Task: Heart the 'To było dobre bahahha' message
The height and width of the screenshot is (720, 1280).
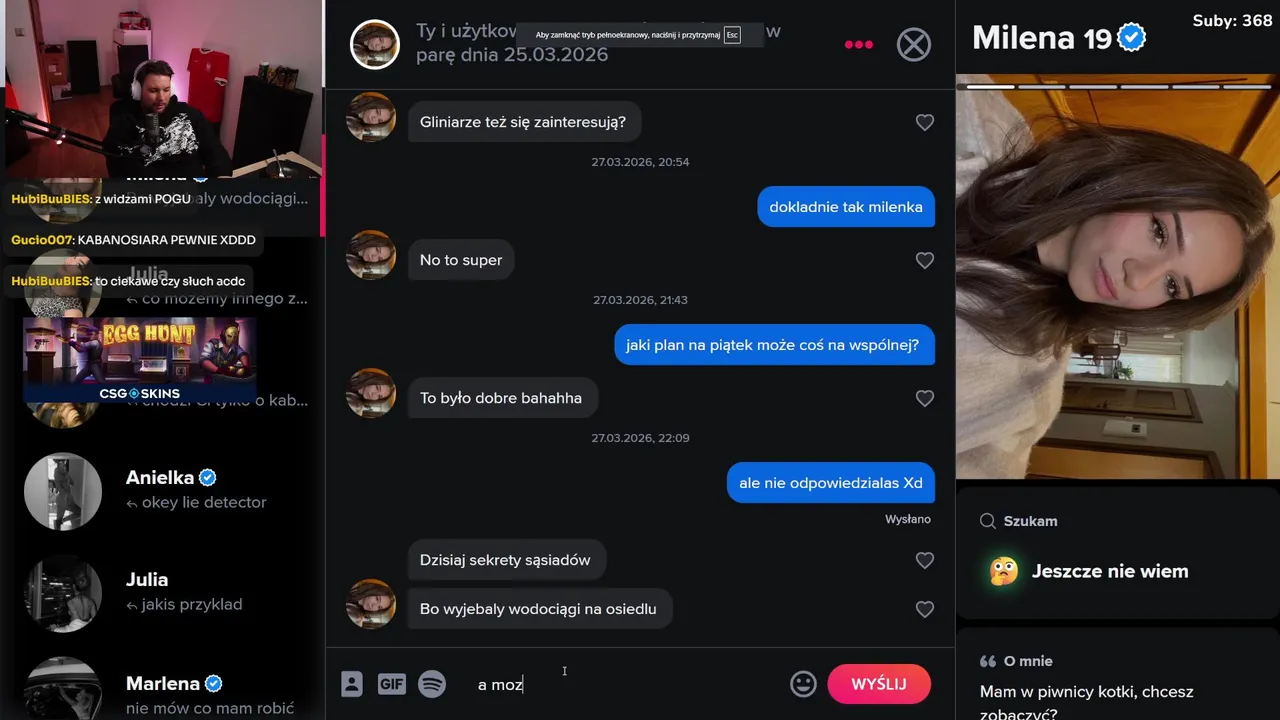Action: (925, 398)
